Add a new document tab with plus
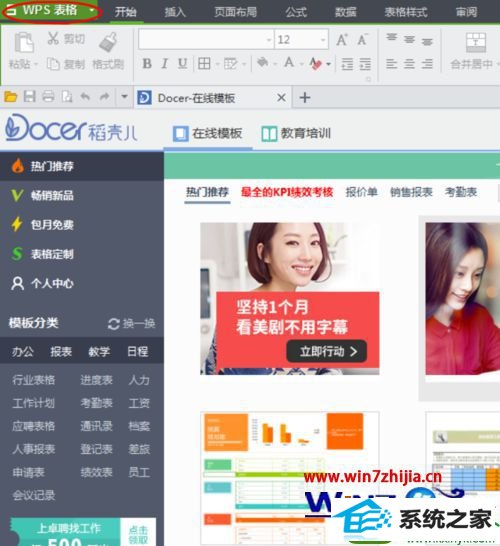Image resolution: width=500 pixels, height=546 pixels. point(305,98)
